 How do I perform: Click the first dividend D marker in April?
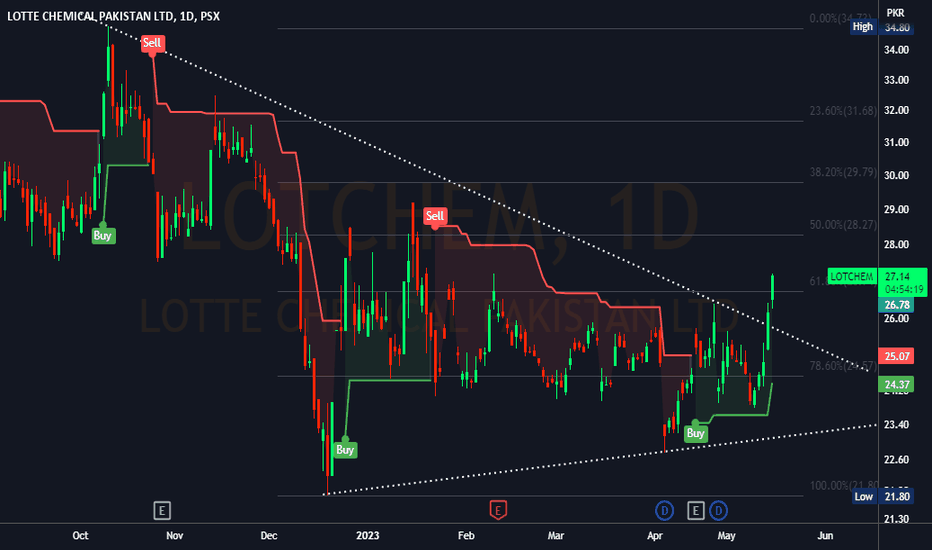coord(664,510)
